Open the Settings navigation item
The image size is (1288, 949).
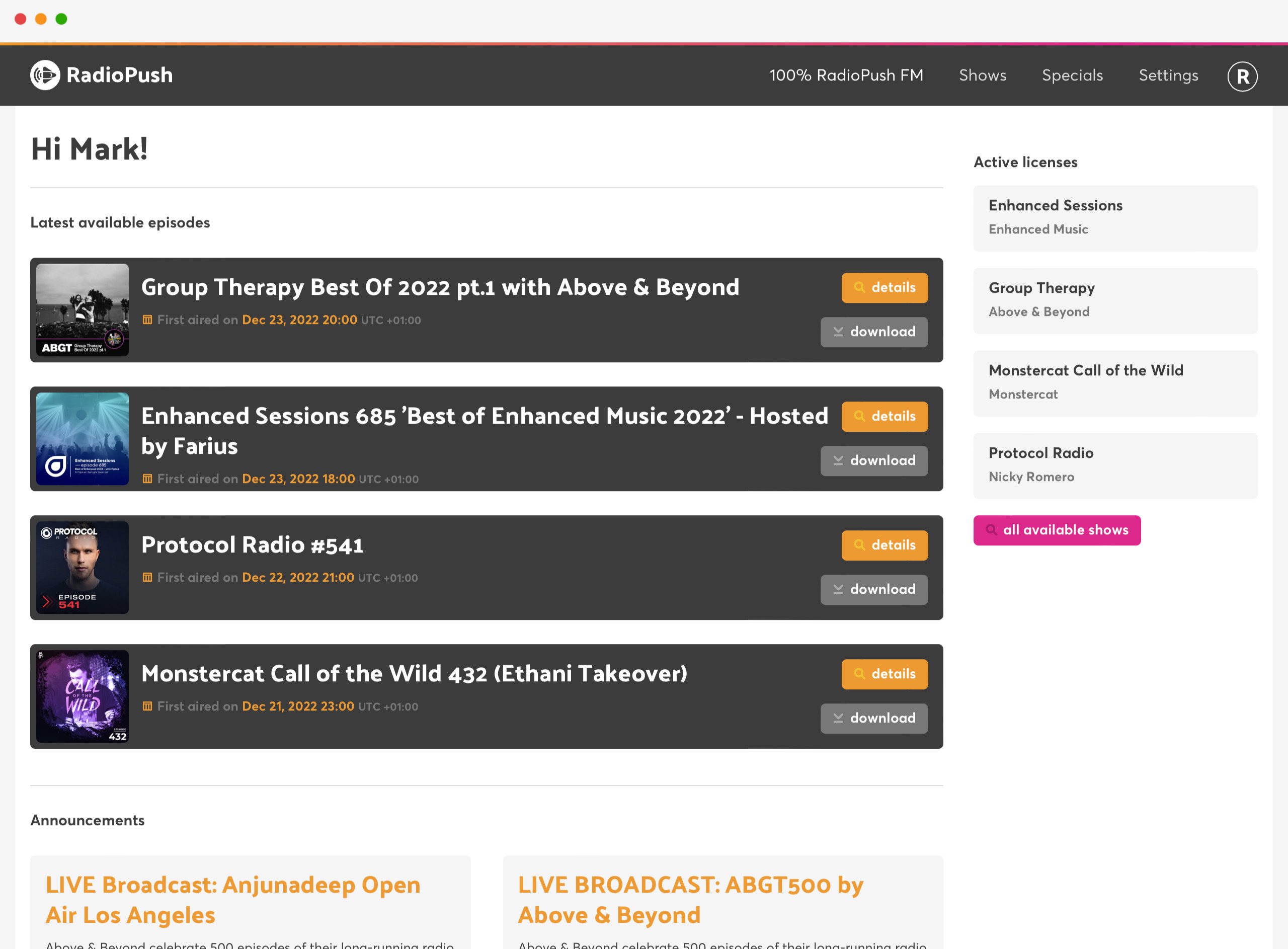click(1168, 75)
